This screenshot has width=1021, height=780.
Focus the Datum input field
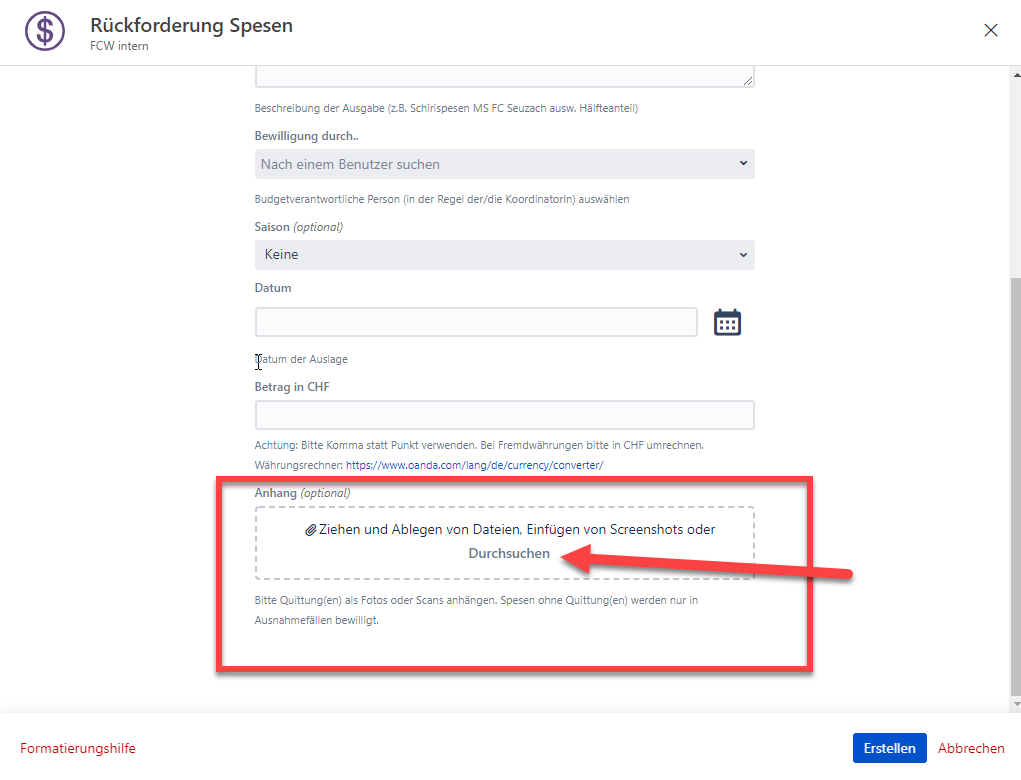click(x=476, y=322)
